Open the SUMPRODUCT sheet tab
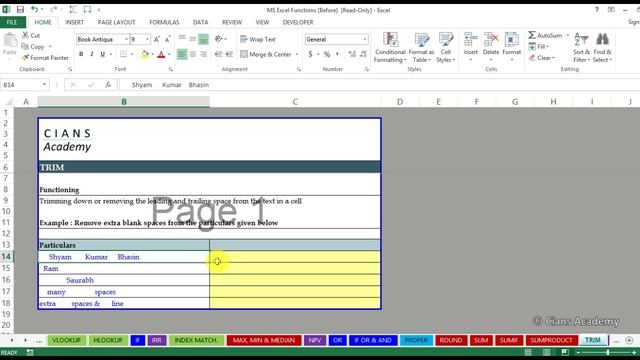This screenshot has width=640, height=360. (x=551, y=340)
